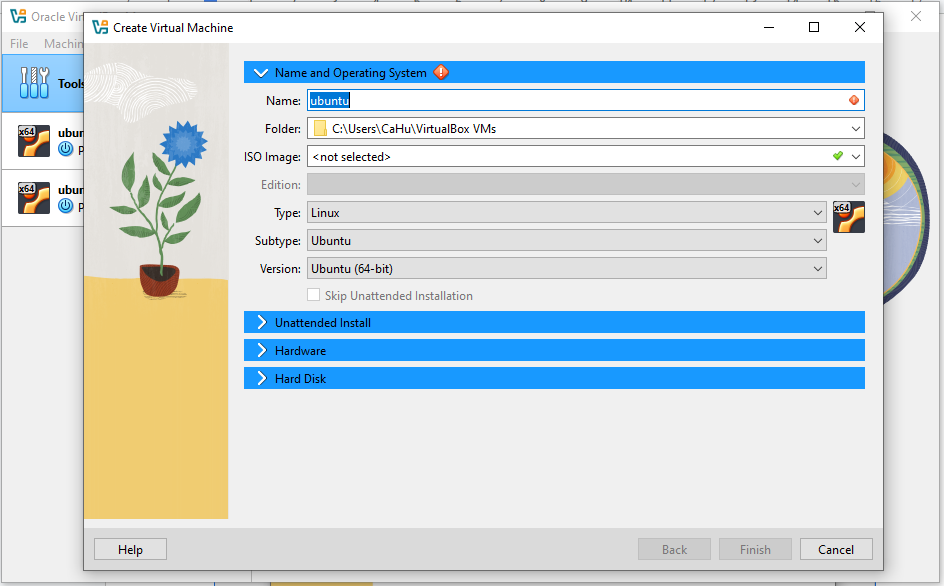Viewport: 944px width, 586px height.
Task: Open the File menu in VirtualBox Manager
Action: 19,44
